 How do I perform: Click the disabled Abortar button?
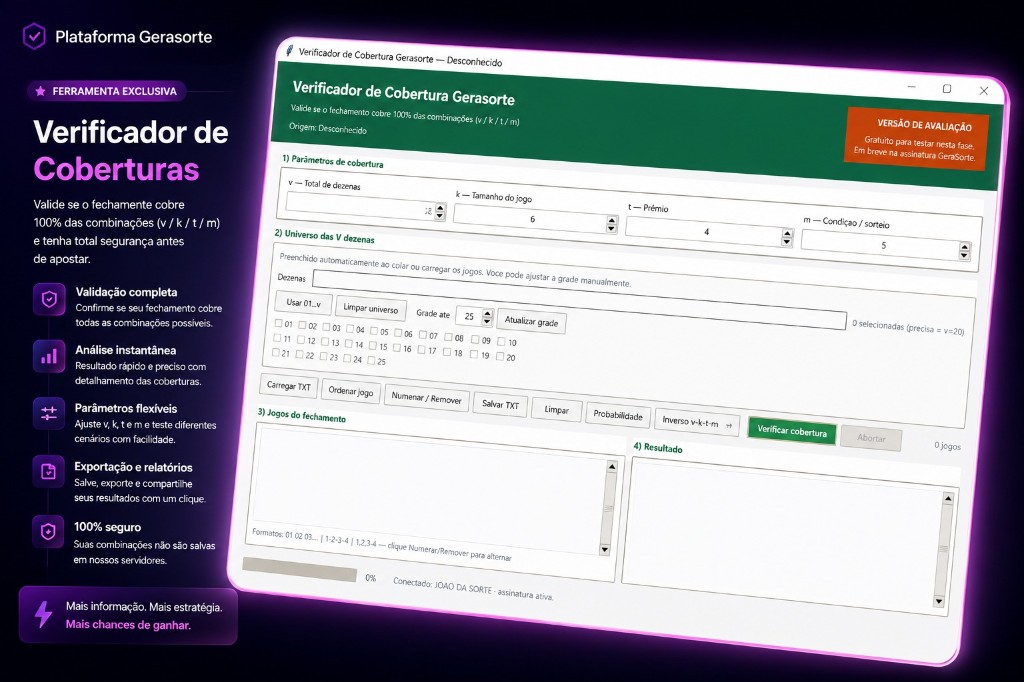[x=871, y=438]
